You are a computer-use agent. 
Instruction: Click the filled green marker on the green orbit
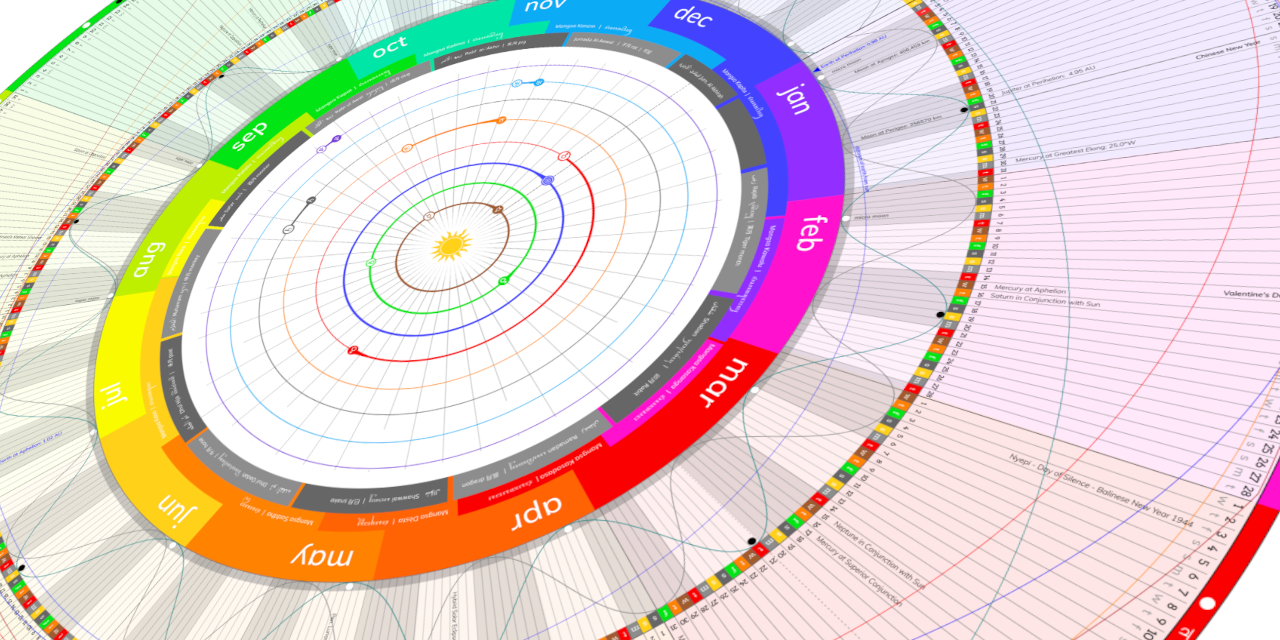[504, 281]
